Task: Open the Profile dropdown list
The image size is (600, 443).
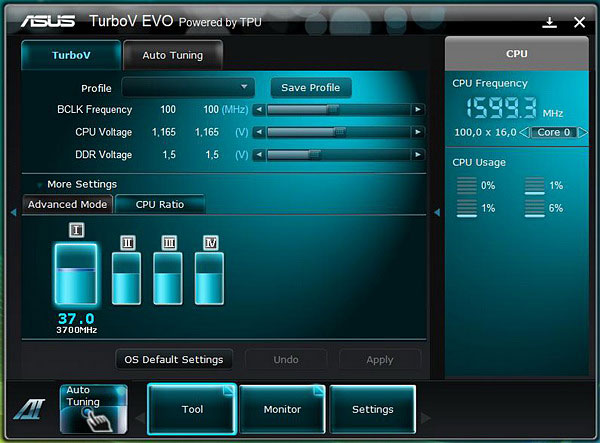Action: point(188,88)
